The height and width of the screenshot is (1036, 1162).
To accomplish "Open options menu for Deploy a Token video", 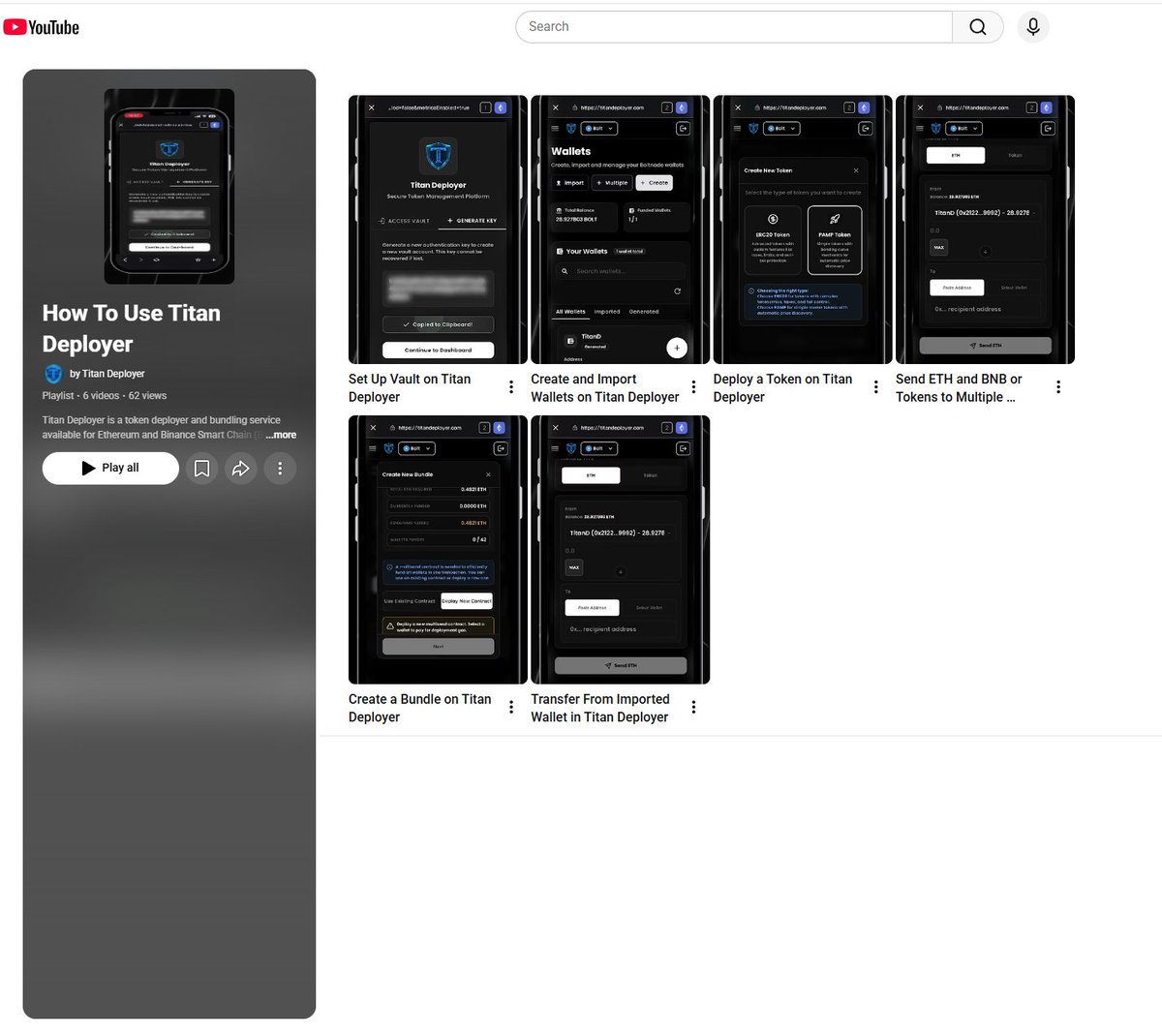I will 875,387.
